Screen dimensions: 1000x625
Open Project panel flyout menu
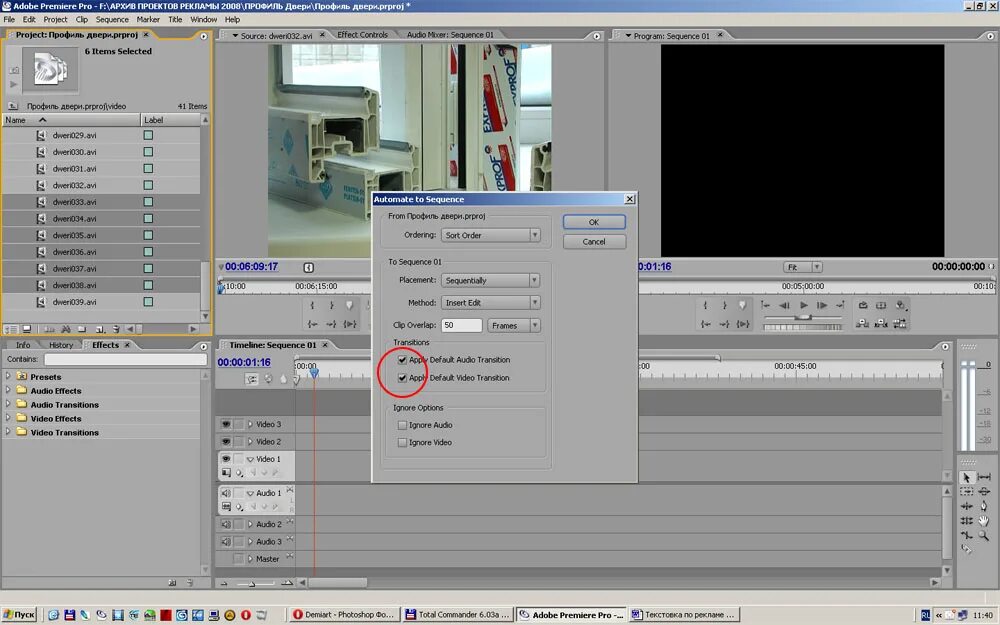pos(203,36)
